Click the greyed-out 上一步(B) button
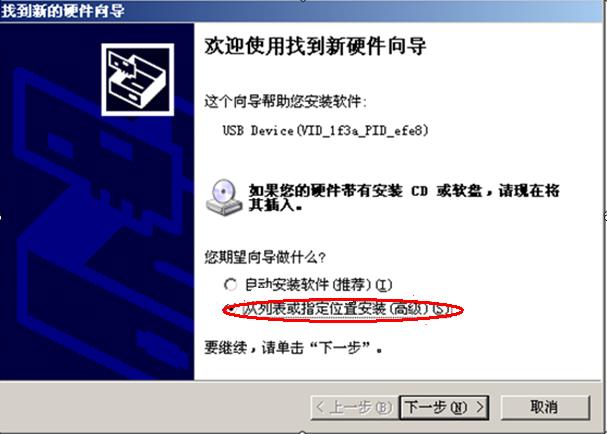The image size is (607, 434). (x=354, y=407)
